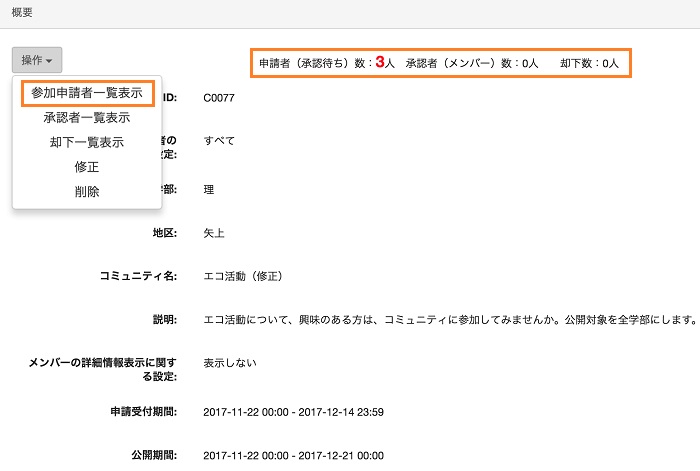Viewport: 700px width, 471px height.
Task: Click the red pending applicant count 3
Action: point(380,62)
